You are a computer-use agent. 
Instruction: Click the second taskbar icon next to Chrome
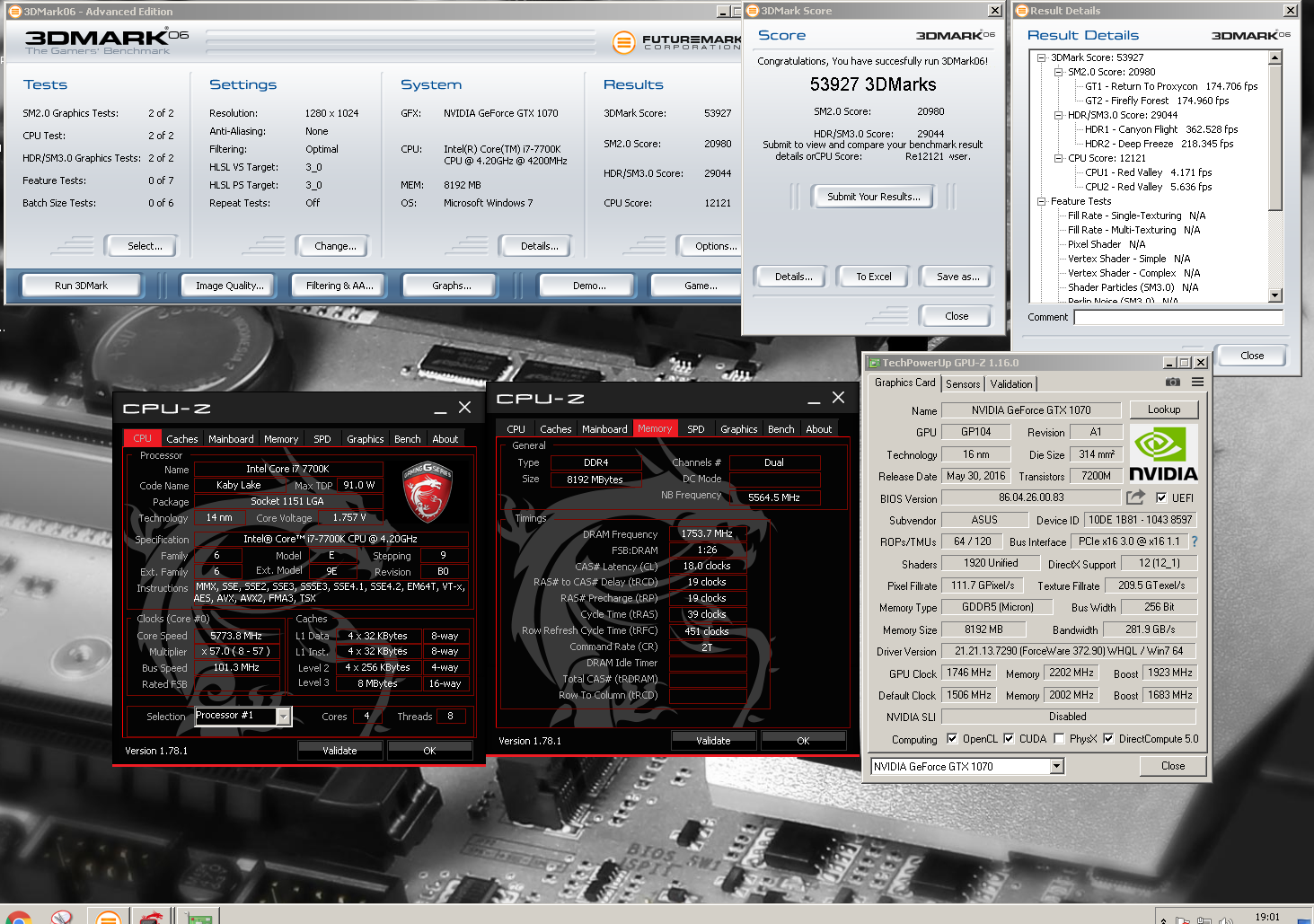coord(61,917)
